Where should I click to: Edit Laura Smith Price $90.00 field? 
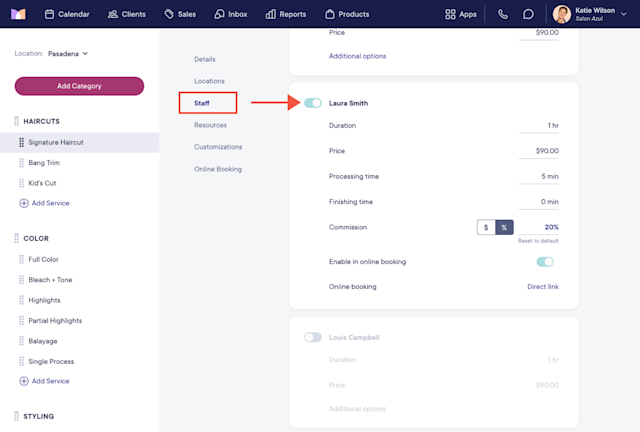[539, 151]
